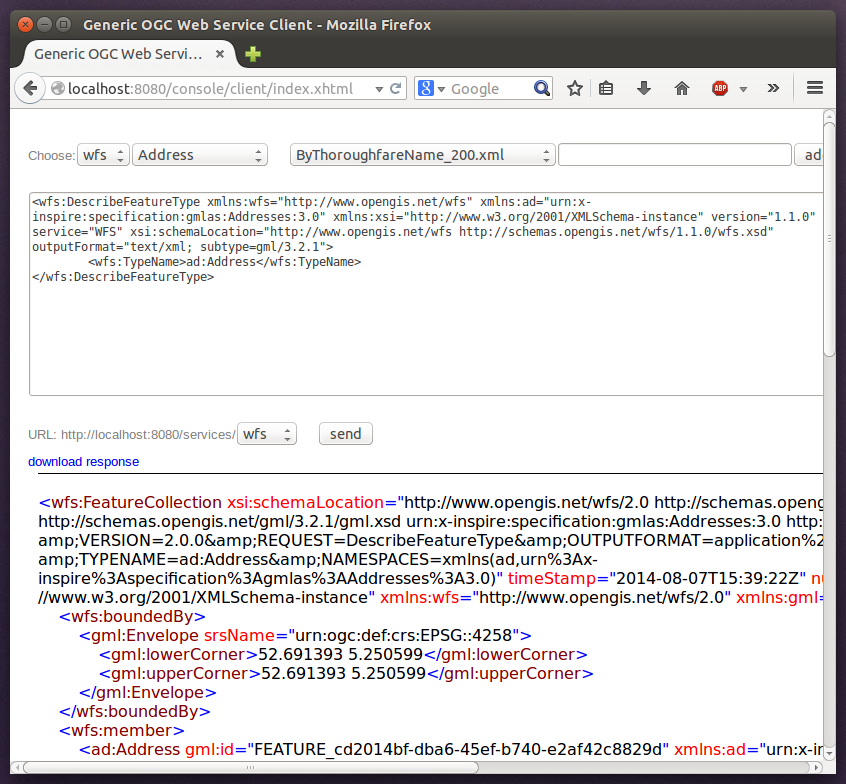This screenshot has height=784, width=846.
Task: Open the Address feature type dropdown
Action: coord(199,154)
